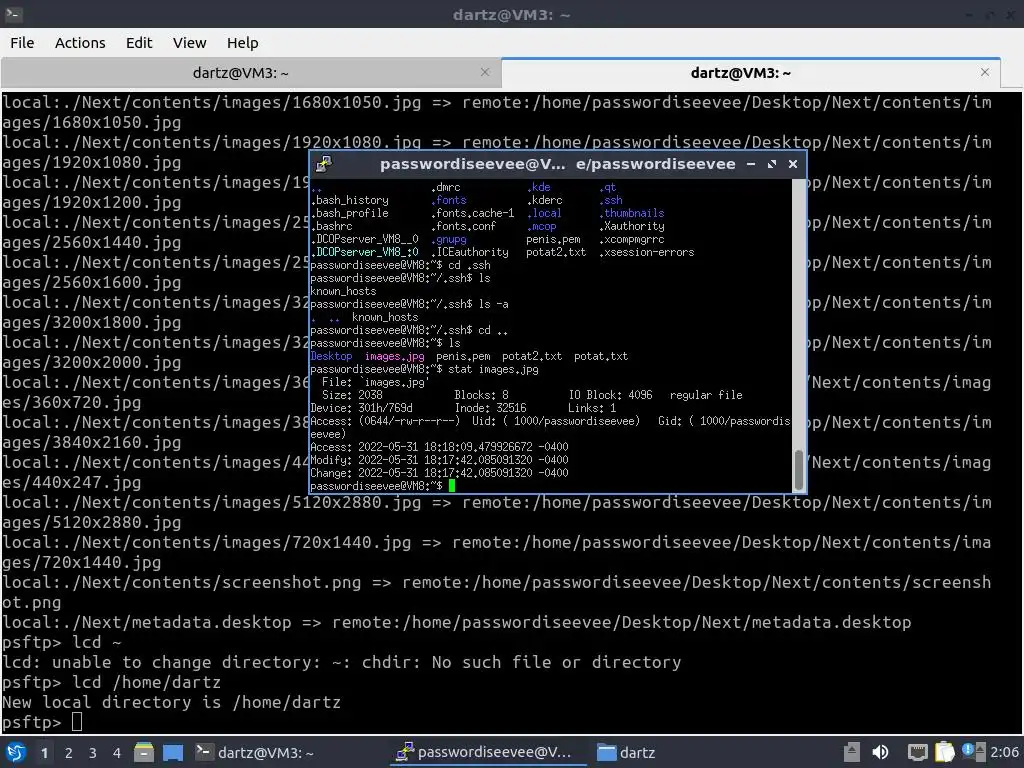Screen dimensions: 1024x768
Task: Click the PuTTY window scrollbar thumb
Action: (x=798, y=470)
